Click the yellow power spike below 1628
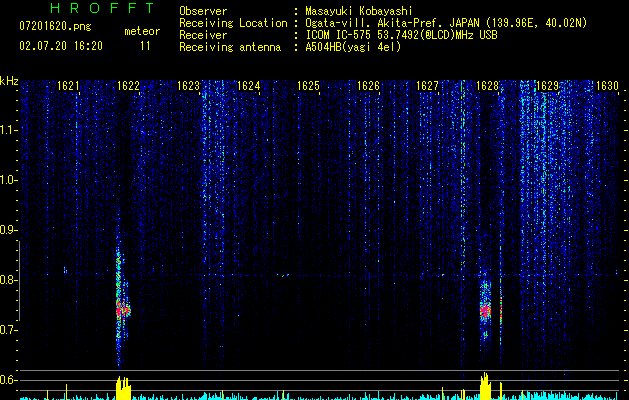 pos(485,386)
